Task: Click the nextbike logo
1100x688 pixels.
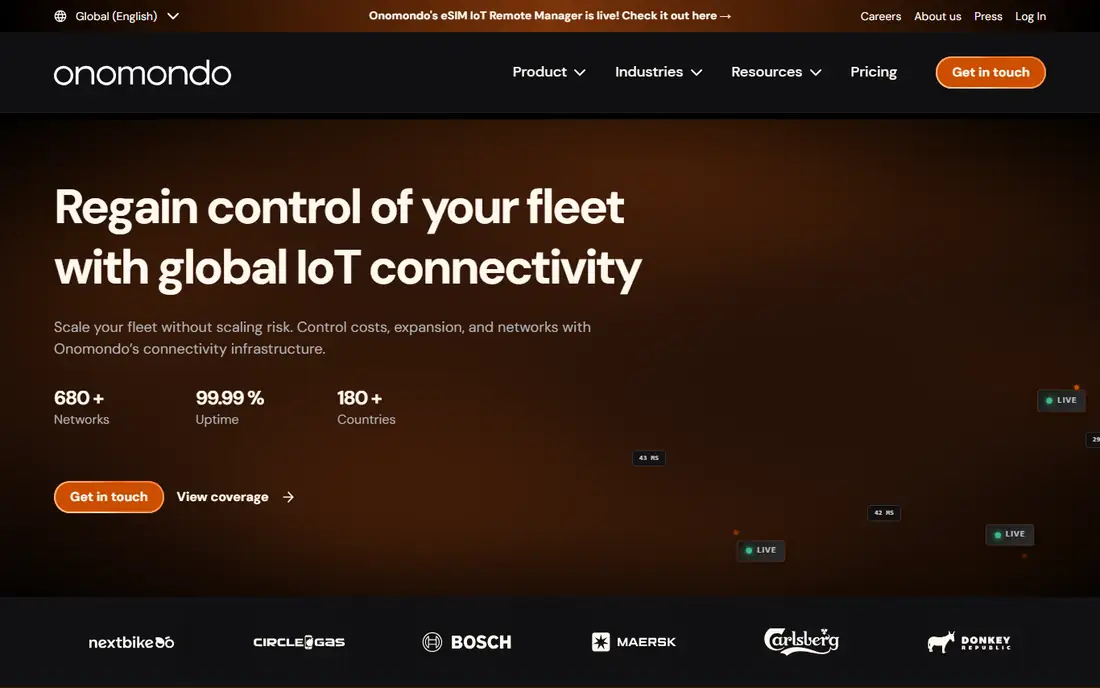Action: (131, 642)
